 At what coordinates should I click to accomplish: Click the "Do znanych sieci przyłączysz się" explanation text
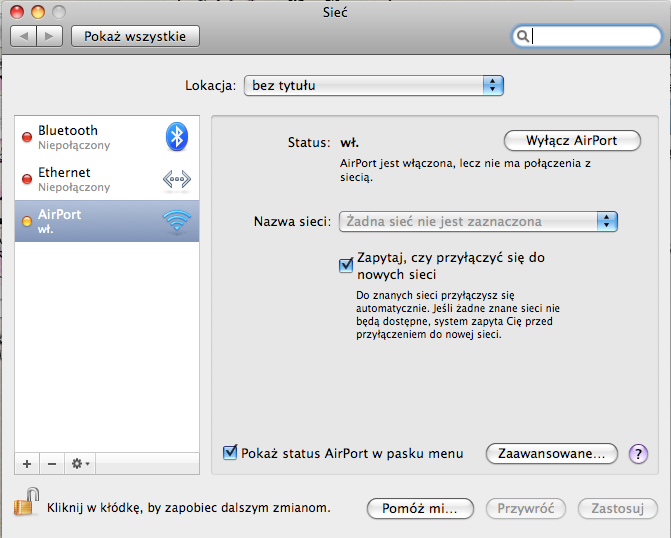(x=458, y=315)
